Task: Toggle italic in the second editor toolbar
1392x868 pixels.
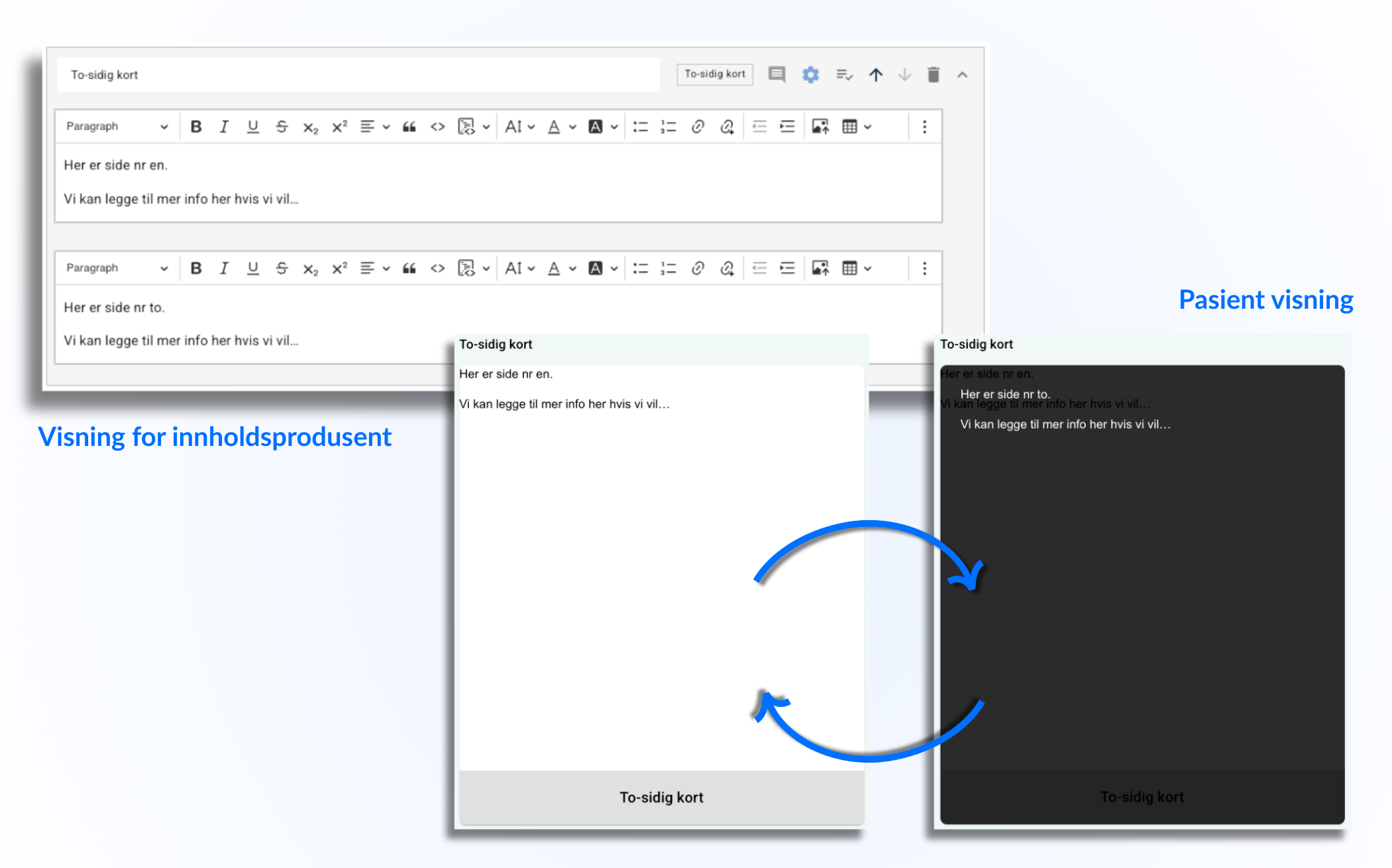Action: [224, 268]
